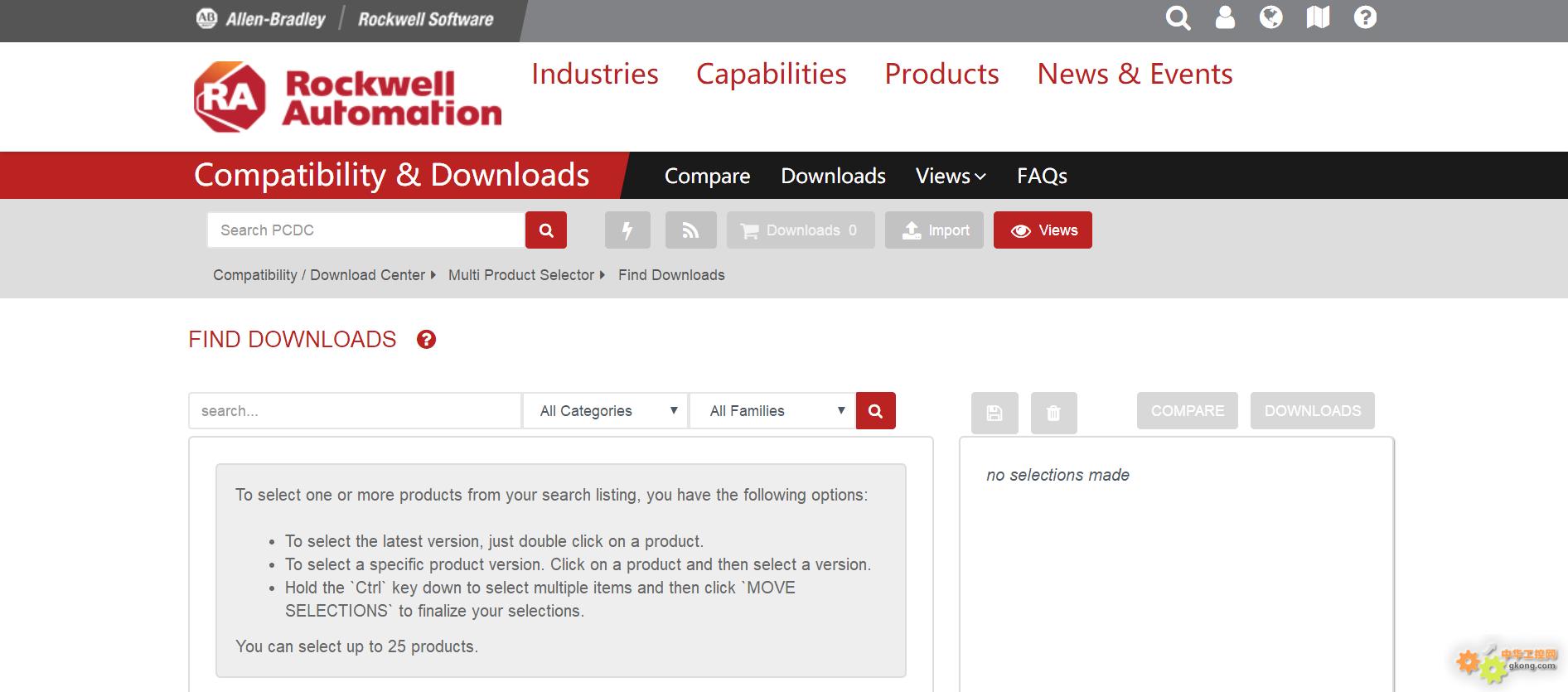Open the user account icon

pos(1225,17)
